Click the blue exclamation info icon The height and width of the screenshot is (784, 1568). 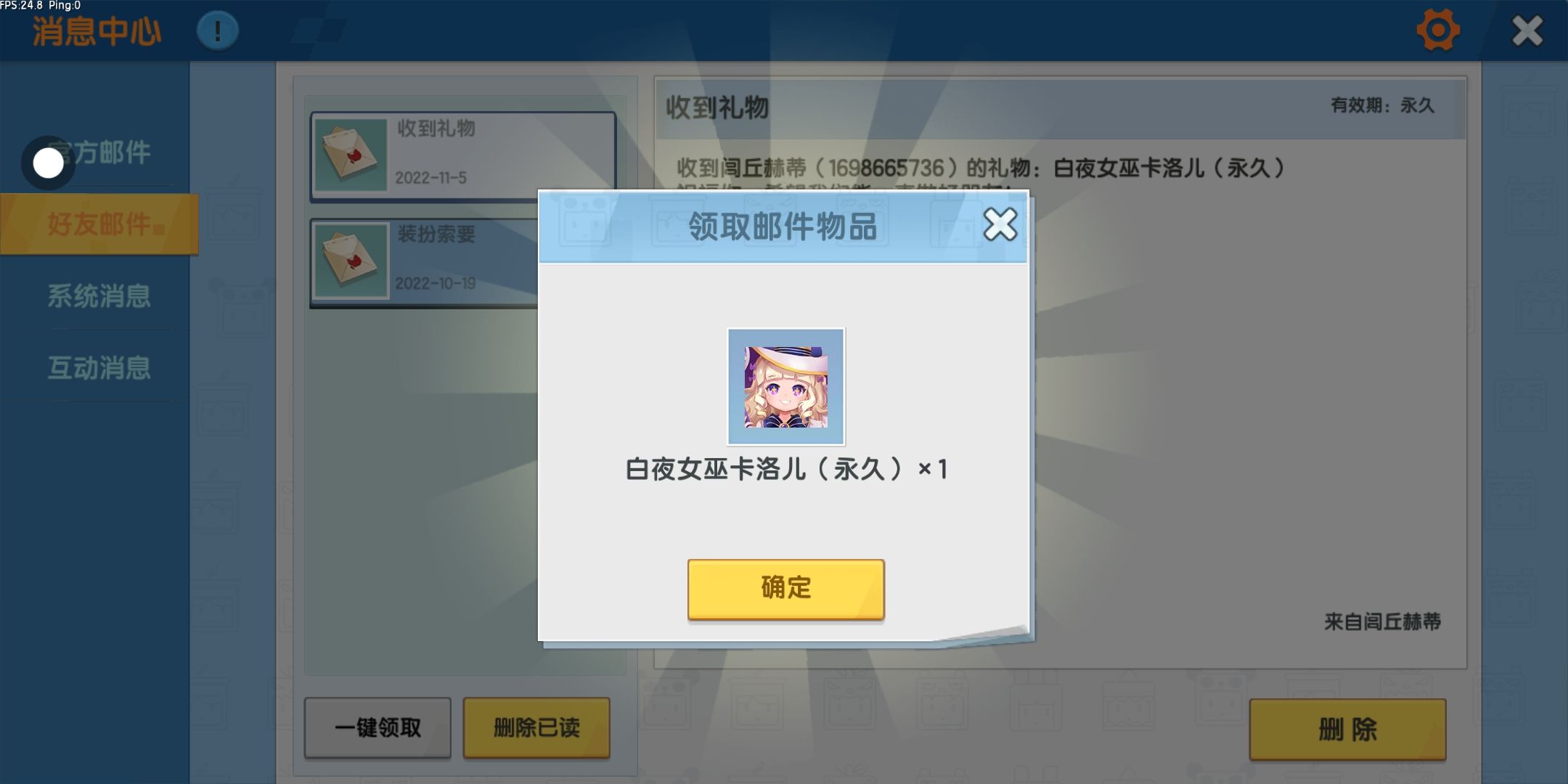point(217,31)
